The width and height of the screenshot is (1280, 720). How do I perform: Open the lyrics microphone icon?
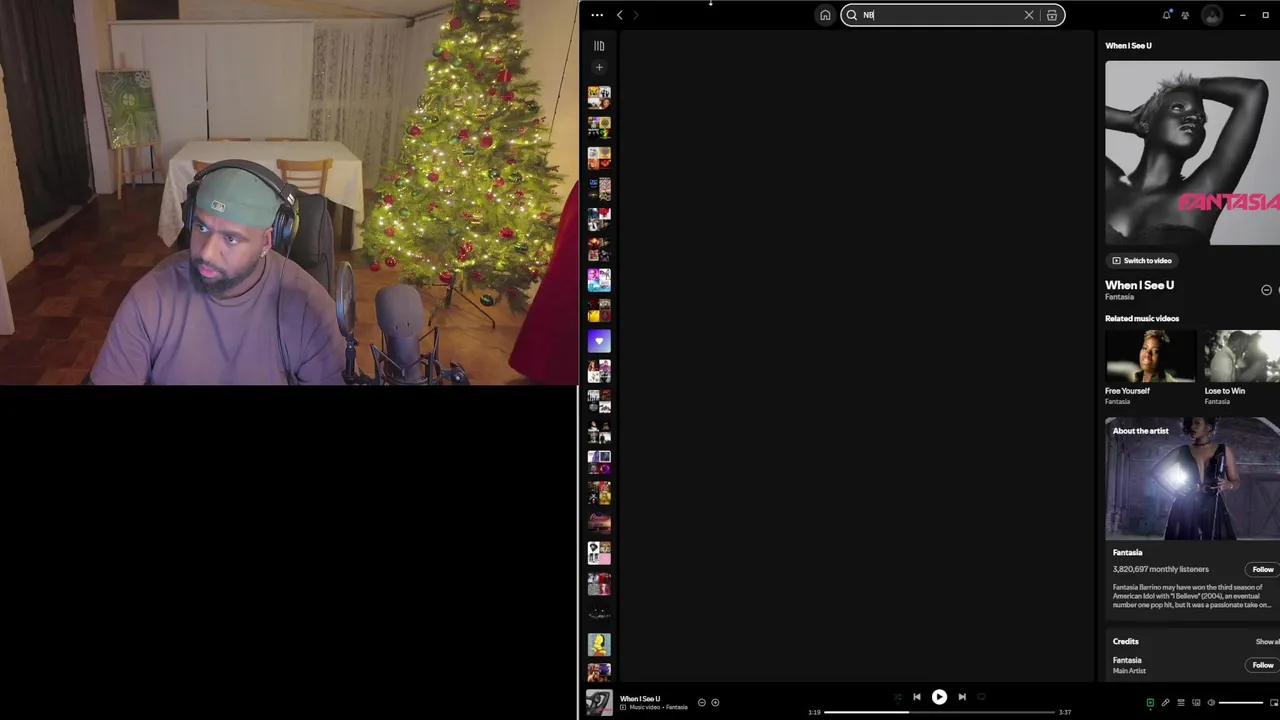pyautogui.click(x=1165, y=703)
